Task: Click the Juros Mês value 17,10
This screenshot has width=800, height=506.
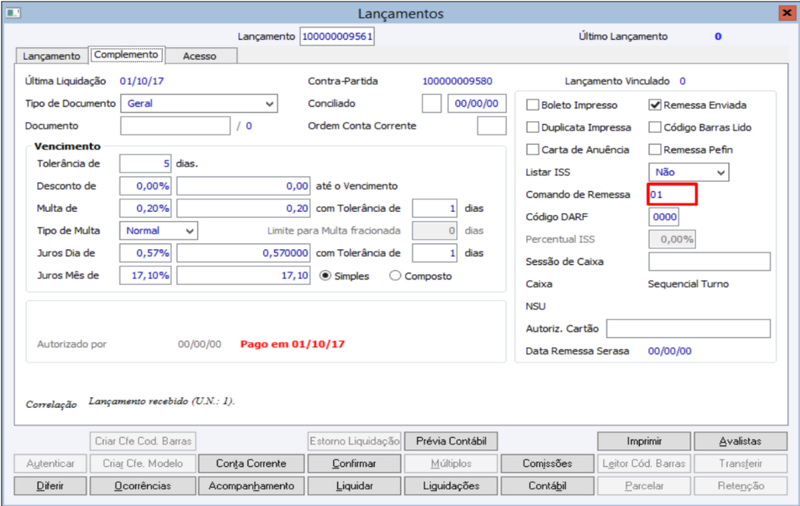Action: pyautogui.click(x=243, y=275)
